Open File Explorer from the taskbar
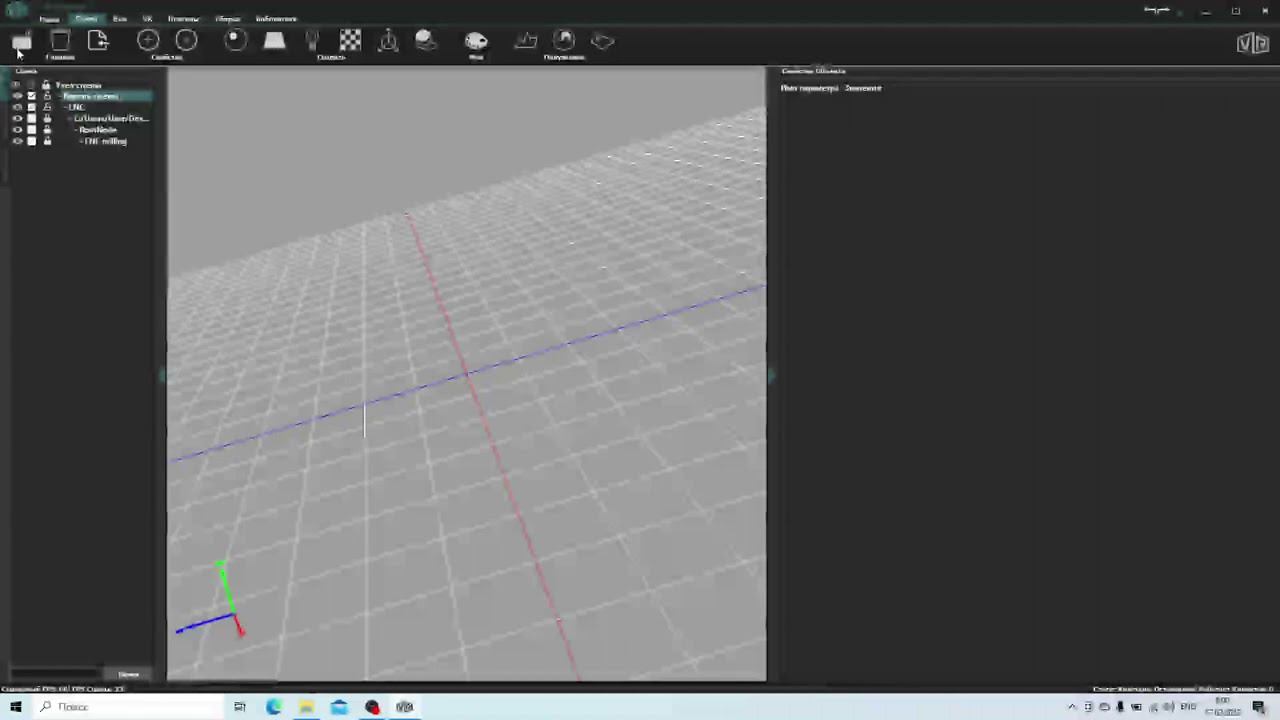The image size is (1280, 720). pos(306,707)
